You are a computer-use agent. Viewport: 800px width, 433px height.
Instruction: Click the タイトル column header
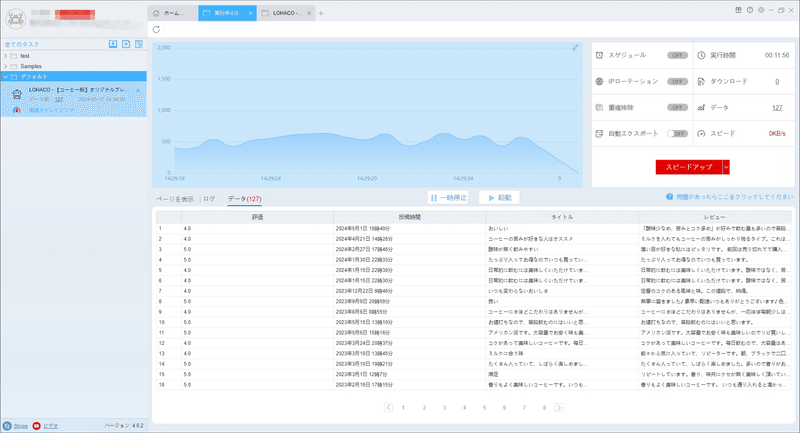pyautogui.click(x=562, y=217)
